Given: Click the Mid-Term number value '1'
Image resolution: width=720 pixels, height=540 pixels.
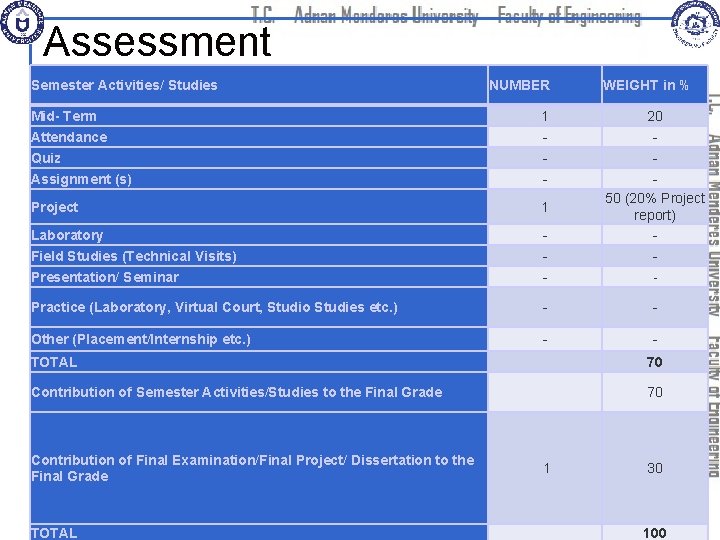Looking at the screenshot, I should click(545, 116).
